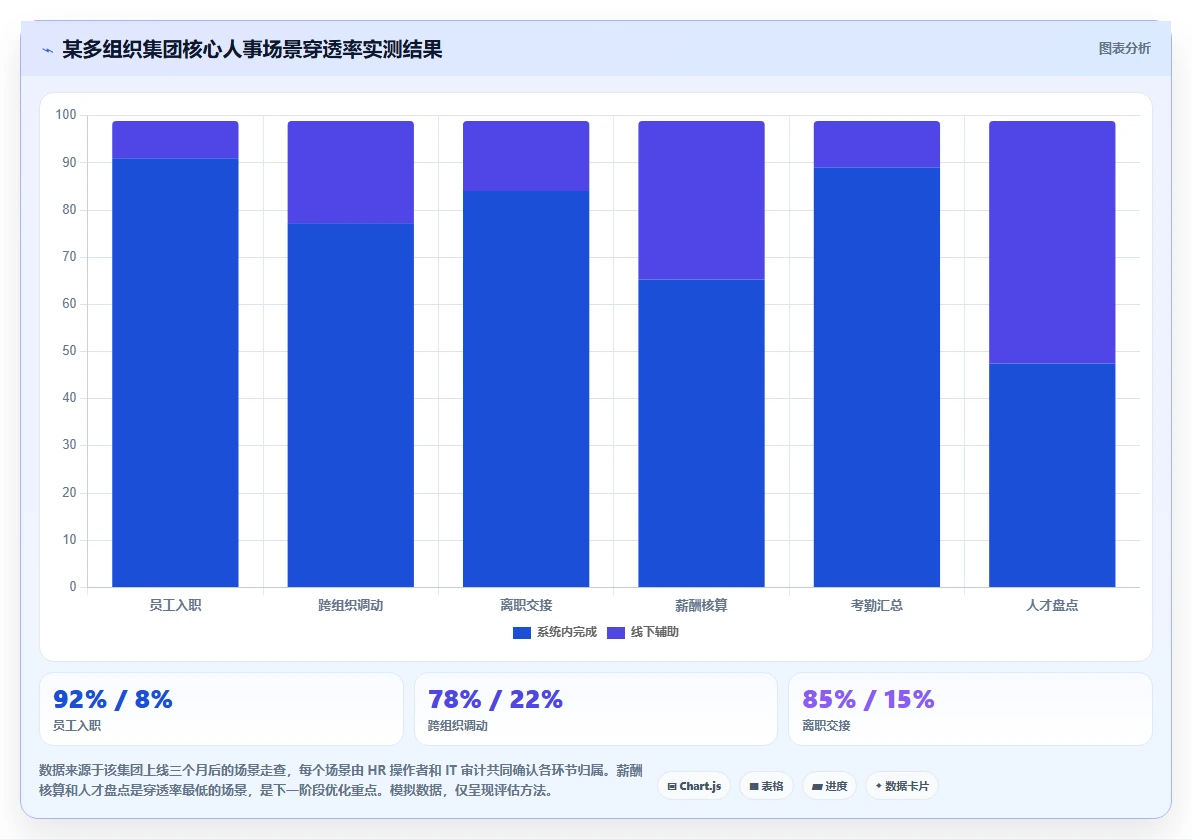
Task: Click the y-axis label 0
Action: pyautogui.click(x=73, y=587)
